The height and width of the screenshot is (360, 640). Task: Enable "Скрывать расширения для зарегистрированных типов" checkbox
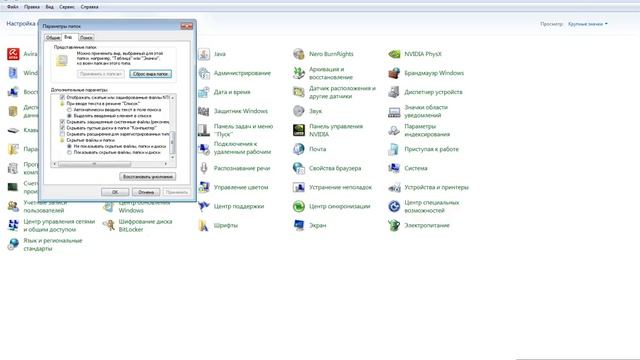click(62, 134)
